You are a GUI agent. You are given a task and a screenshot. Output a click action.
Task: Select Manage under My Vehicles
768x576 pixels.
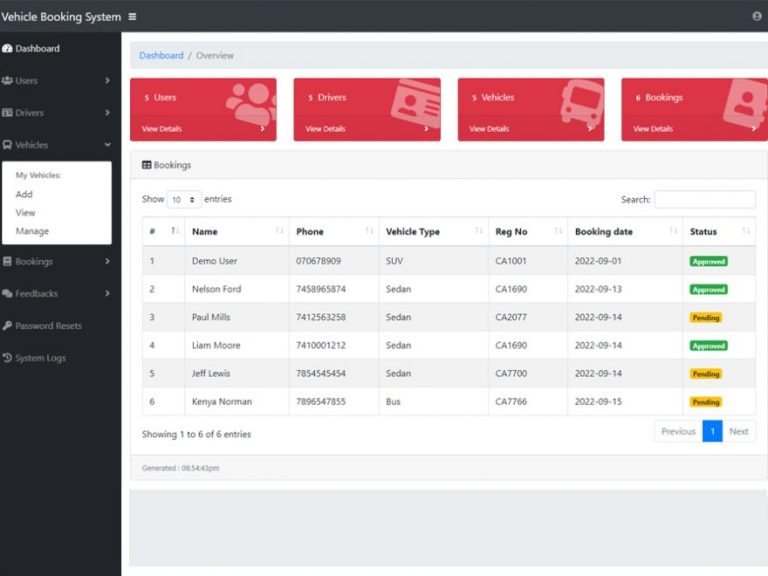(x=32, y=231)
